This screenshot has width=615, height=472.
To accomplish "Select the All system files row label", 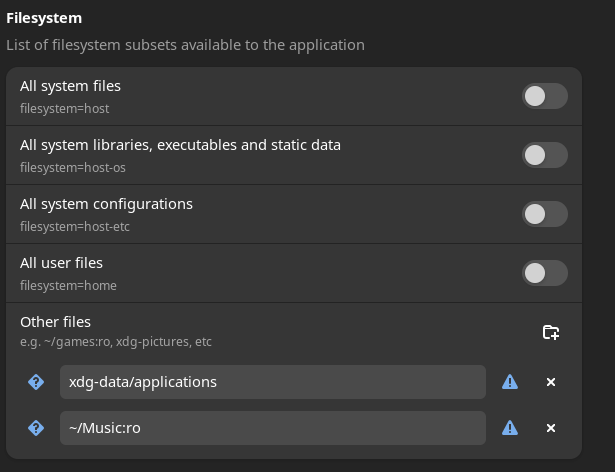I will pyautogui.click(x=70, y=86).
